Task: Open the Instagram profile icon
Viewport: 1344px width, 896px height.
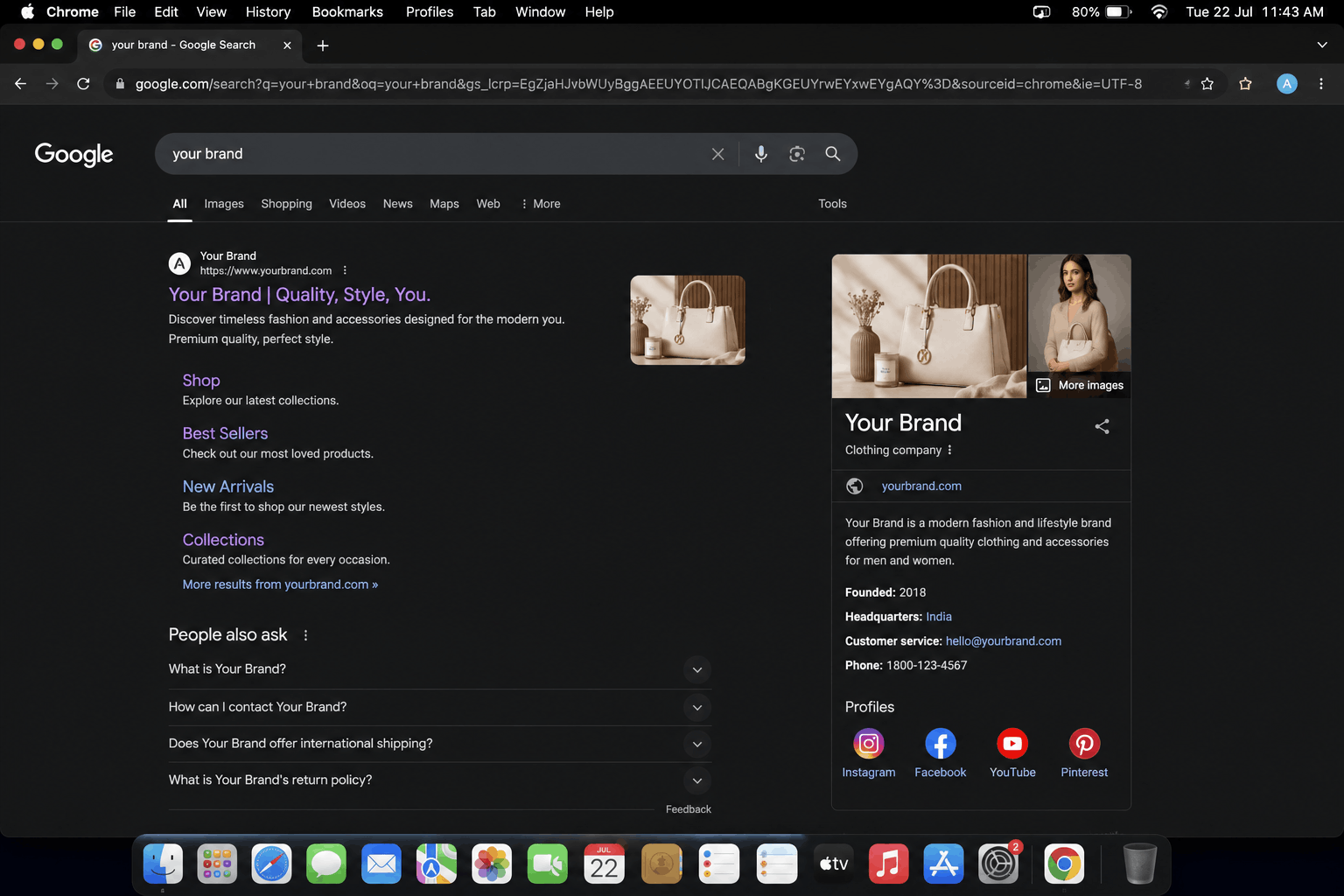Action: (x=869, y=744)
